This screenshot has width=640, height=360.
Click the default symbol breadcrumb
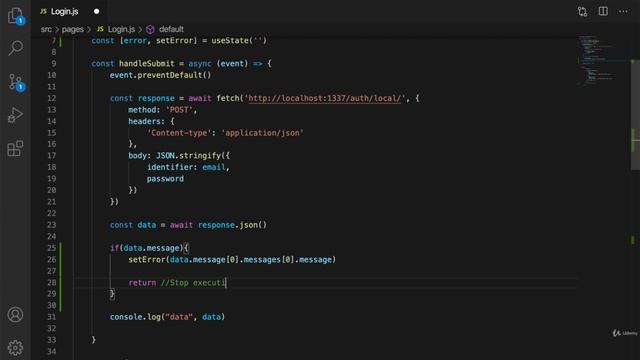pyautogui.click(x=171, y=29)
